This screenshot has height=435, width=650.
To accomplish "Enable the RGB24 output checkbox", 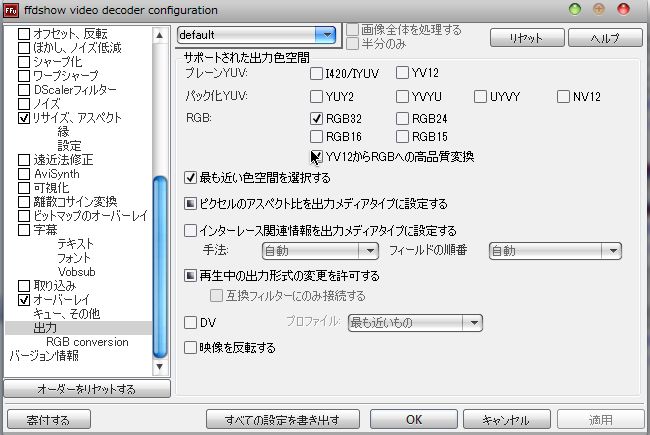I will tap(402, 119).
